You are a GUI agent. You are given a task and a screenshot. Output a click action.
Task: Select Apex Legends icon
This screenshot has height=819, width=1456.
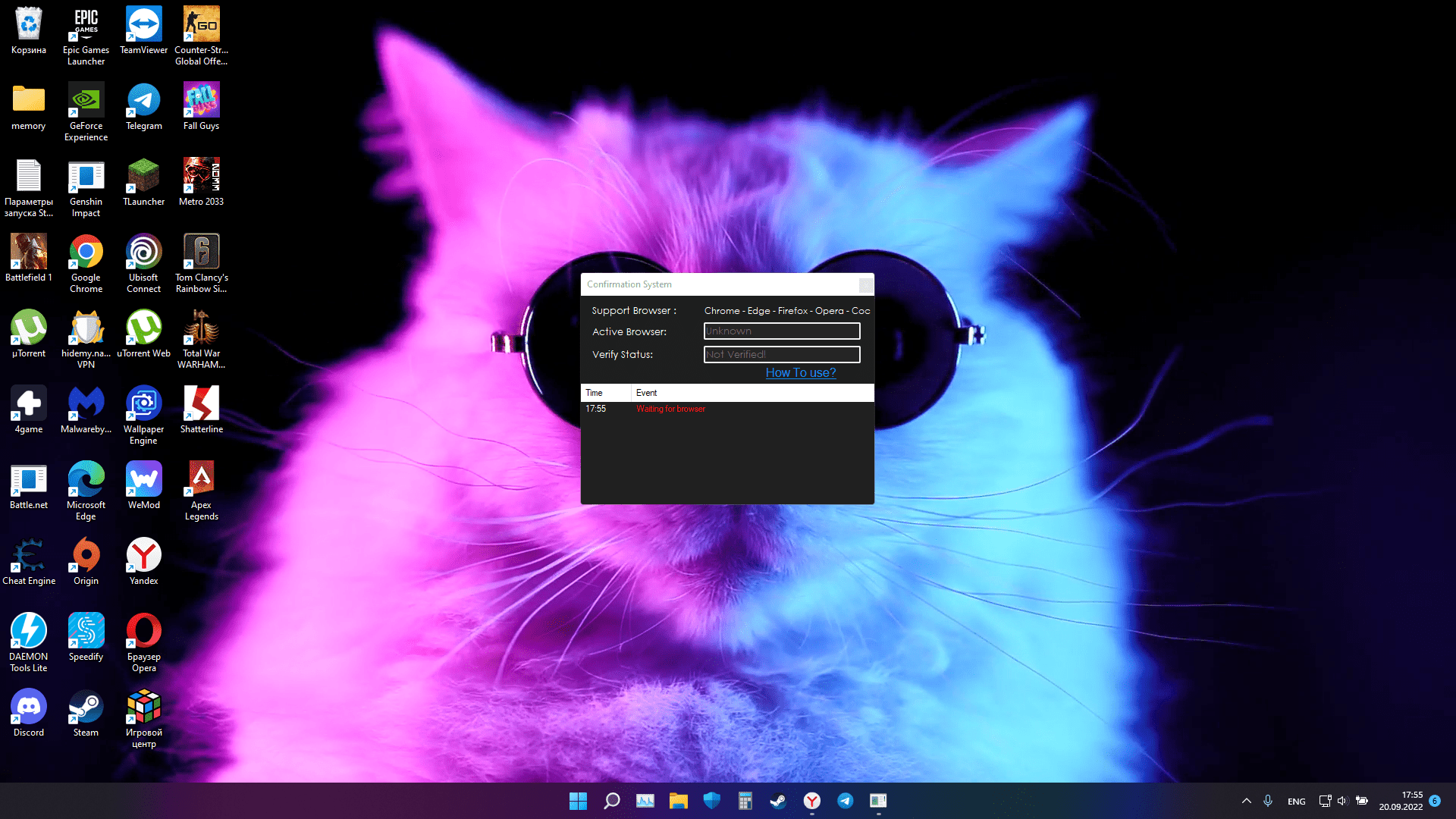(201, 491)
